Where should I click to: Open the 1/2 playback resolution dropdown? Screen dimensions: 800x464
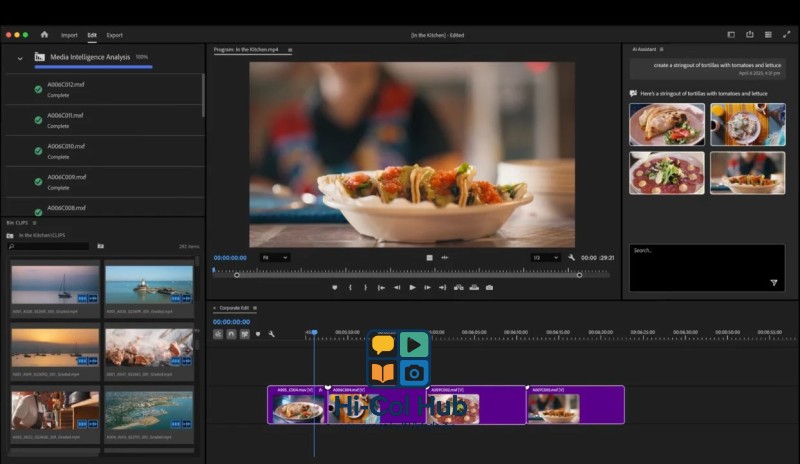(544, 257)
